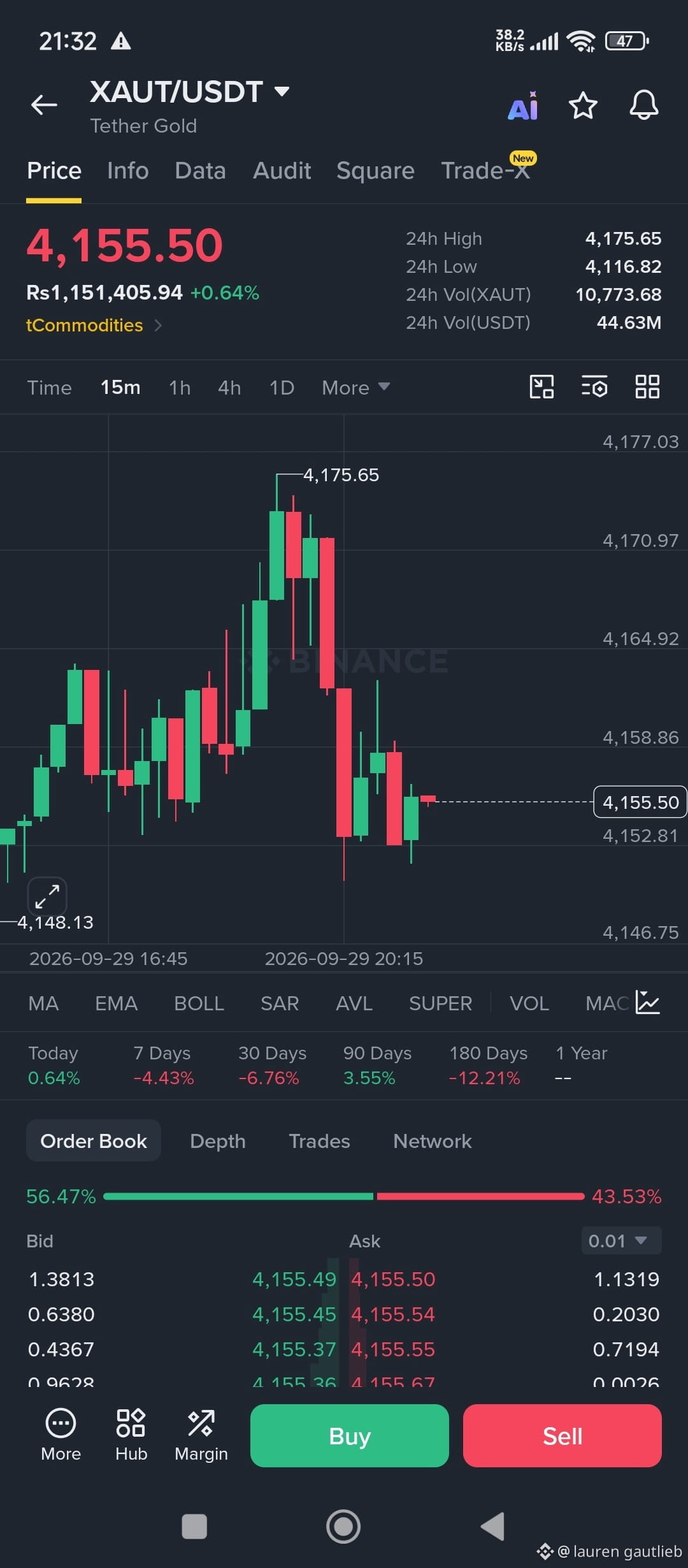Open indicator settings chart icon

point(648,1003)
